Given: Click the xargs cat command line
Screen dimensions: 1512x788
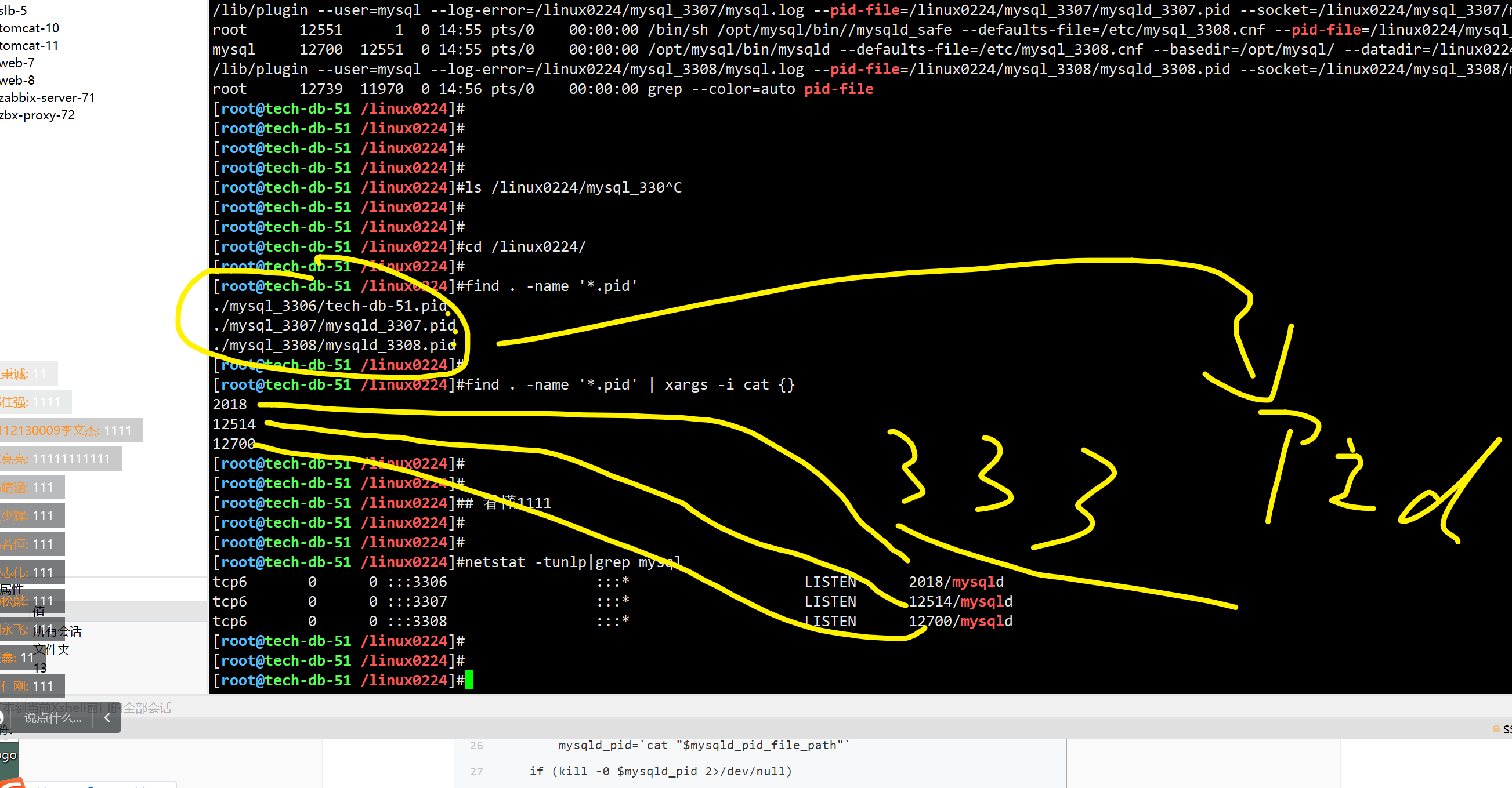Looking at the screenshot, I should [630, 385].
